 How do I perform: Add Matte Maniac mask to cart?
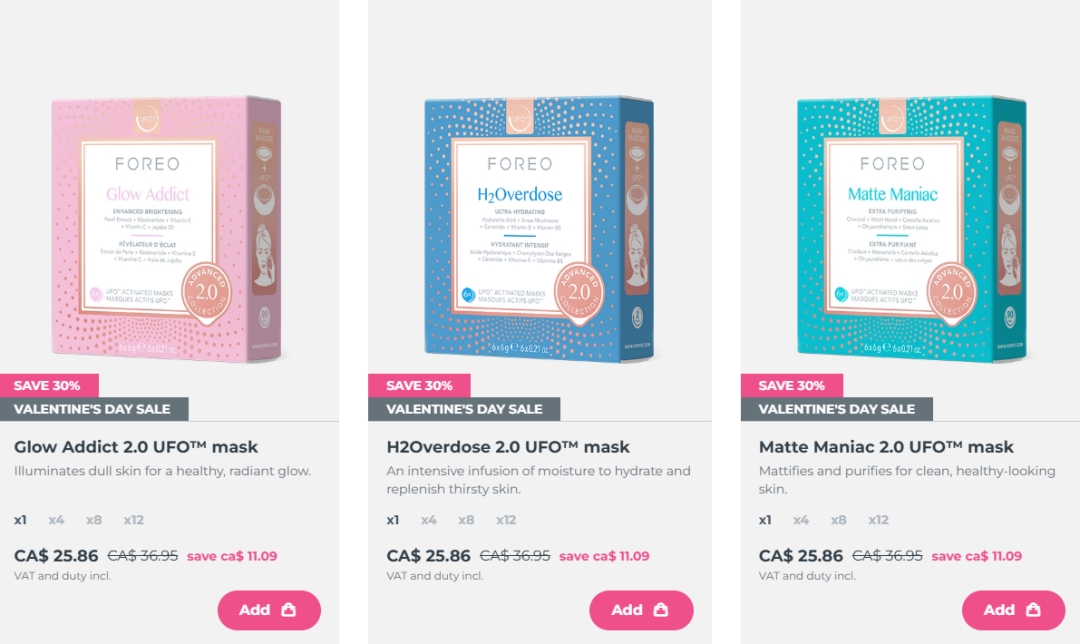(x=1013, y=610)
